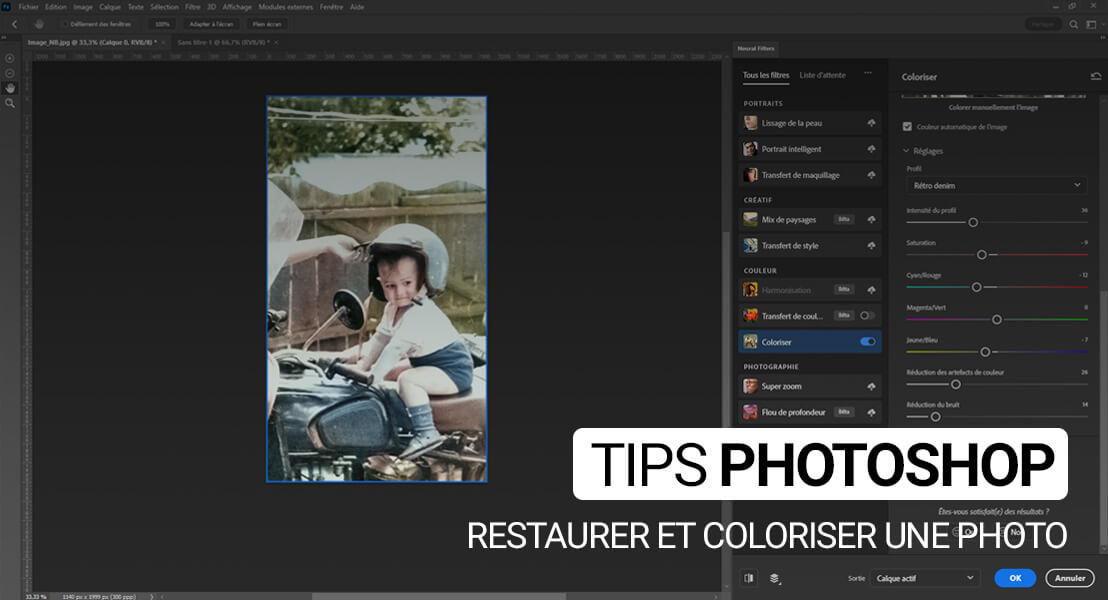The width and height of the screenshot is (1108, 600).
Task: Uncheck Couleur automatique de l'image
Action: coord(907,127)
